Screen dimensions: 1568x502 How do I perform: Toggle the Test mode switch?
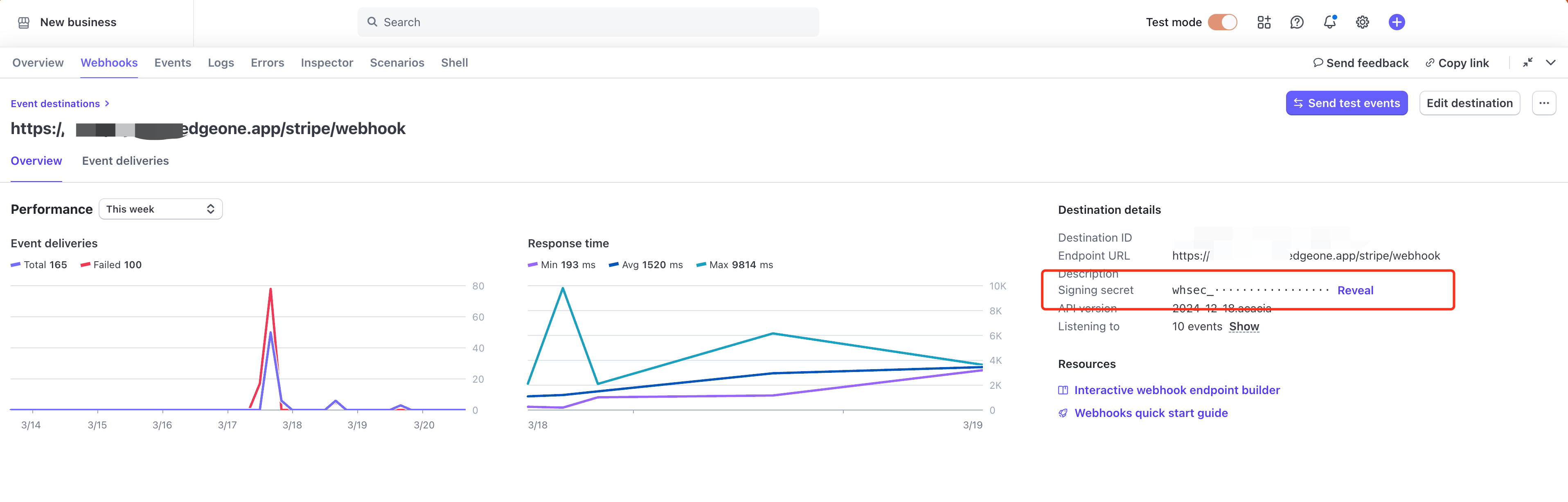[x=1222, y=22]
